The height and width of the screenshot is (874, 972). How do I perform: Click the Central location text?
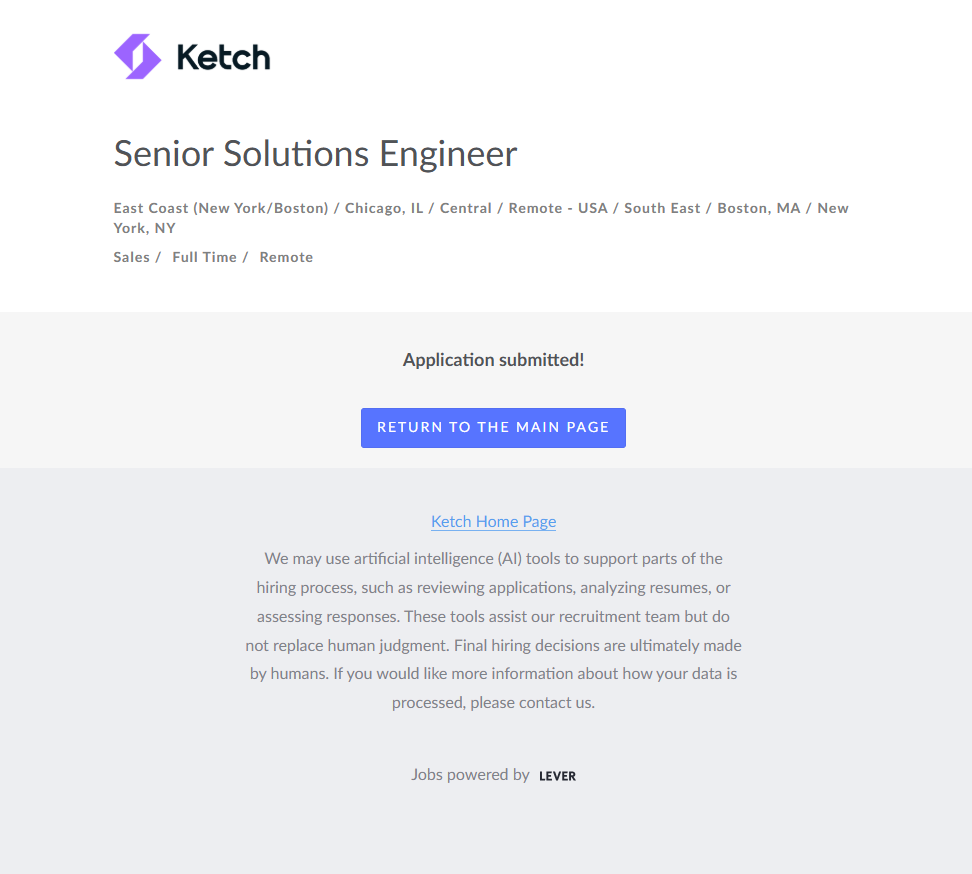(x=466, y=208)
